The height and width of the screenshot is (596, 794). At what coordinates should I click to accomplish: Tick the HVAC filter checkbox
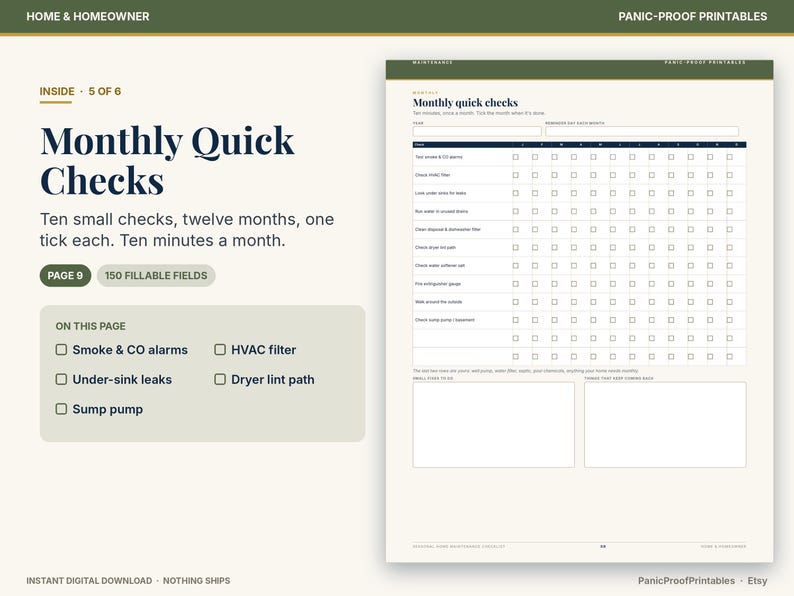[220, 349]
